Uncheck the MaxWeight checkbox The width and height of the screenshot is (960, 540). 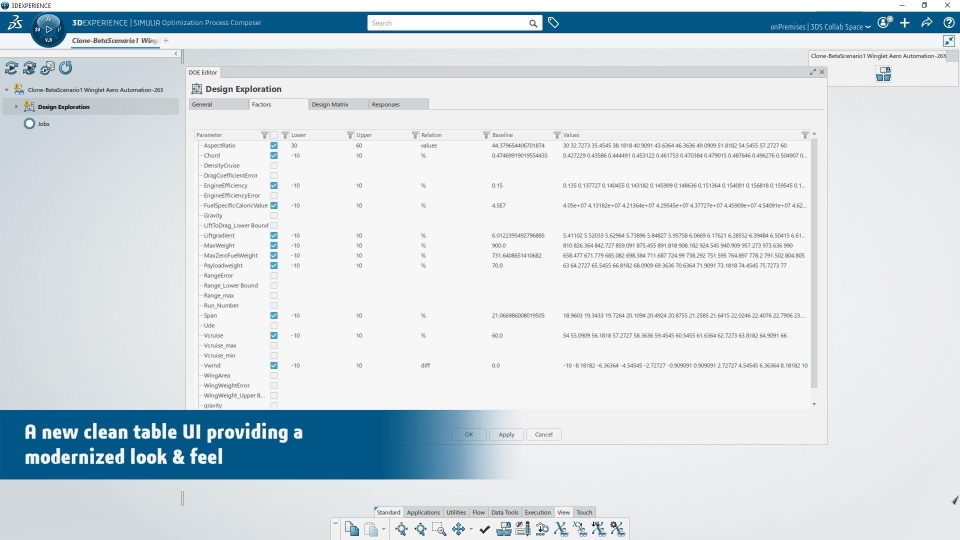[x=274, y=246]
